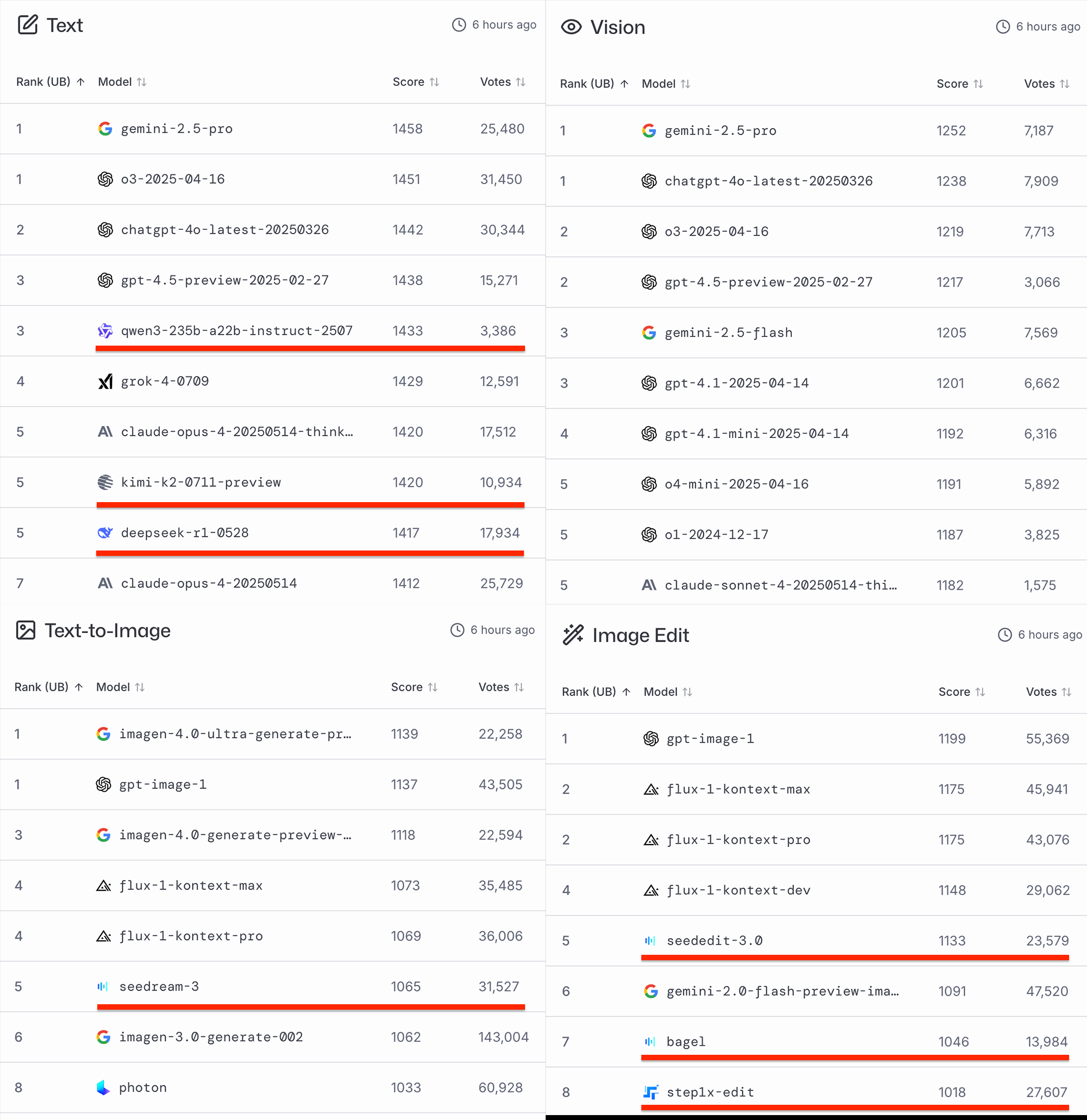Click the photon model logo icon
Viewport: 1087px width, 1120px height.
click(103, 1087)
